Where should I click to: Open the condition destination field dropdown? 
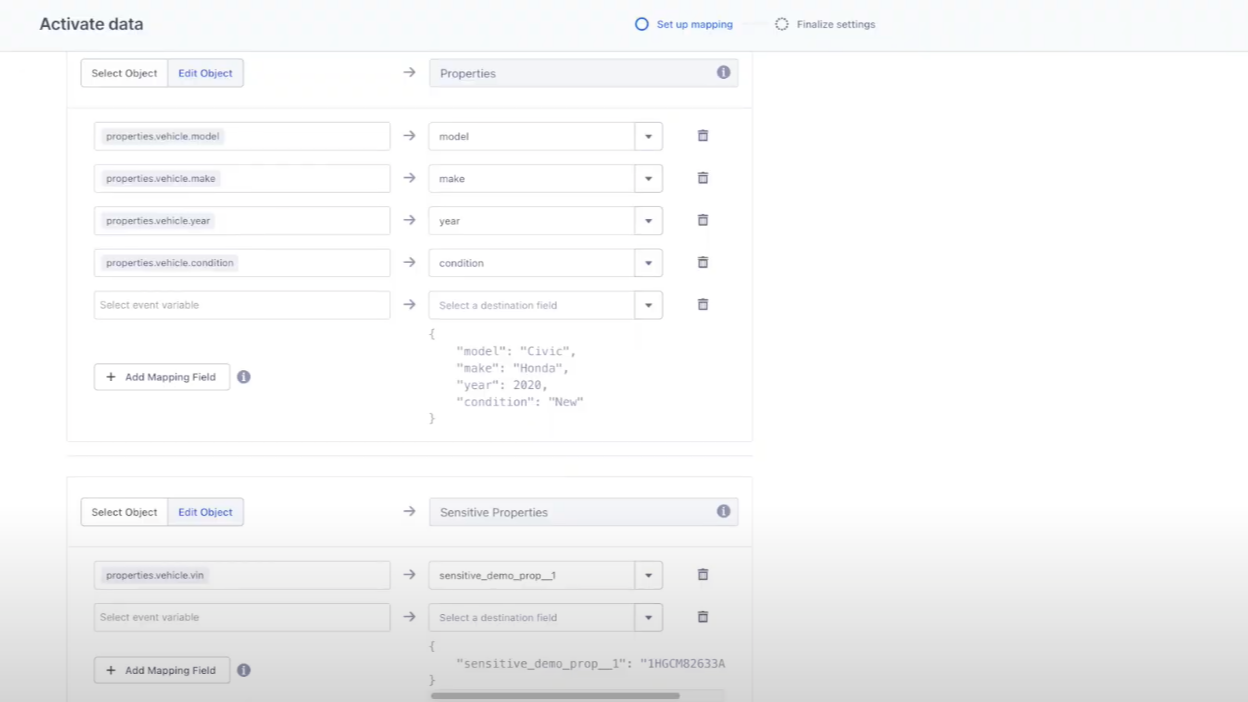(648, 262)
